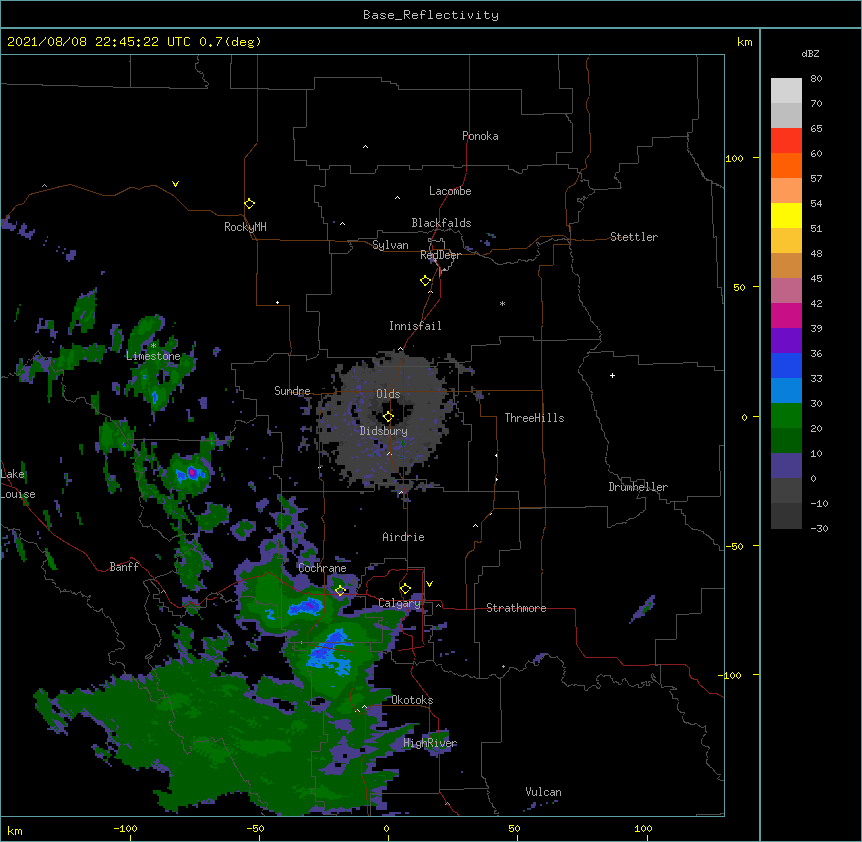Click the yellow diamond marker near RockyMH

(249, 204)
